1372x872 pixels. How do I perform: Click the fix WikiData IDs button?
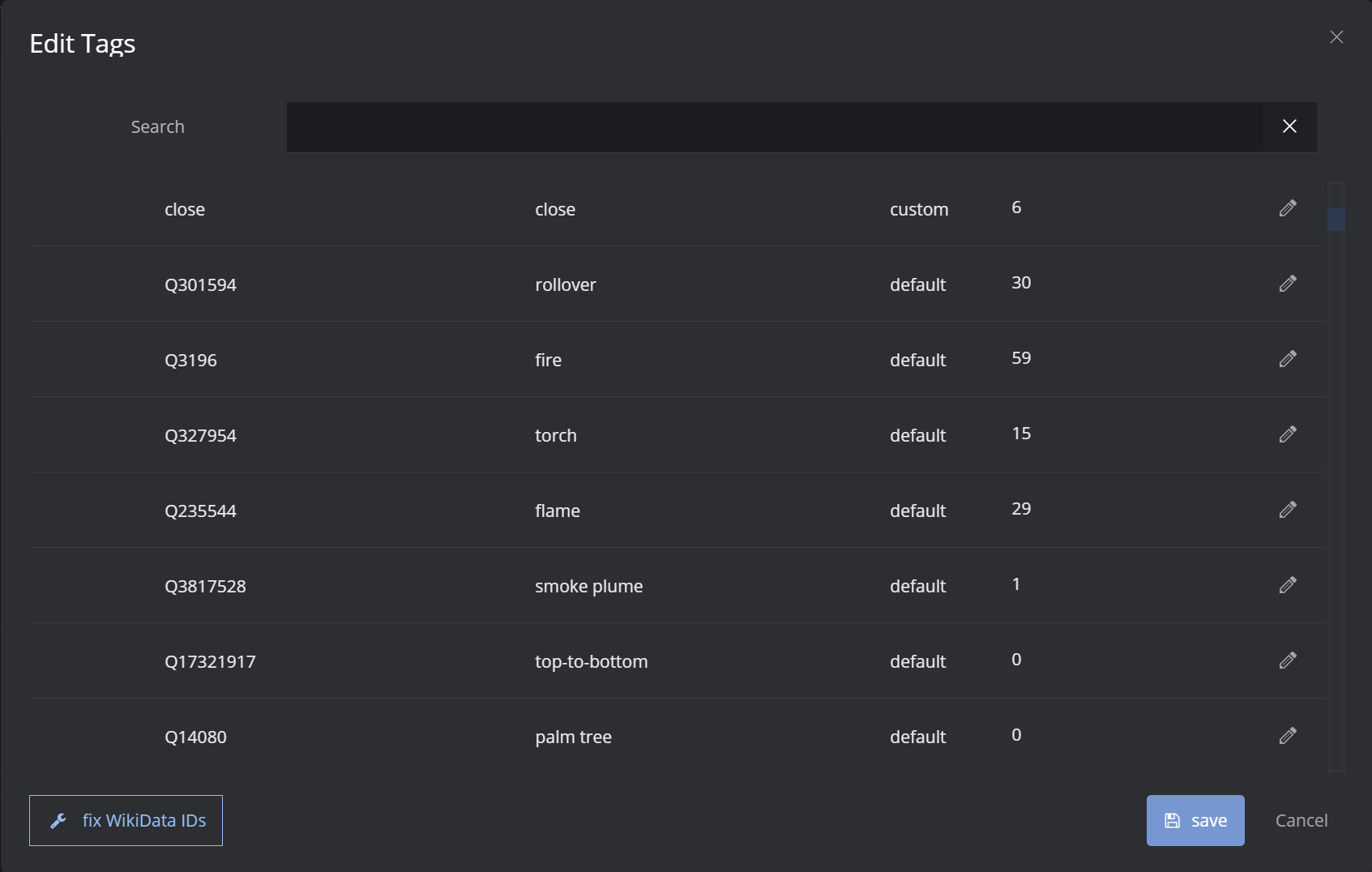[x=126, y=820]
